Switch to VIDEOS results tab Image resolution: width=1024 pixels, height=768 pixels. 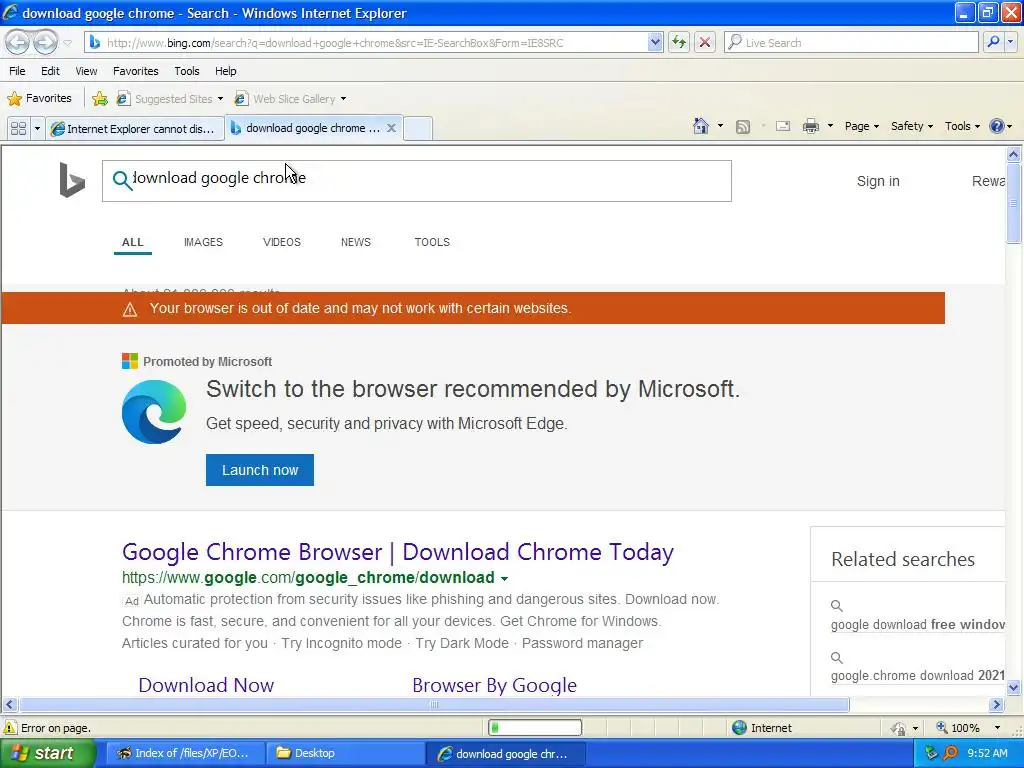tap(281, 242)
